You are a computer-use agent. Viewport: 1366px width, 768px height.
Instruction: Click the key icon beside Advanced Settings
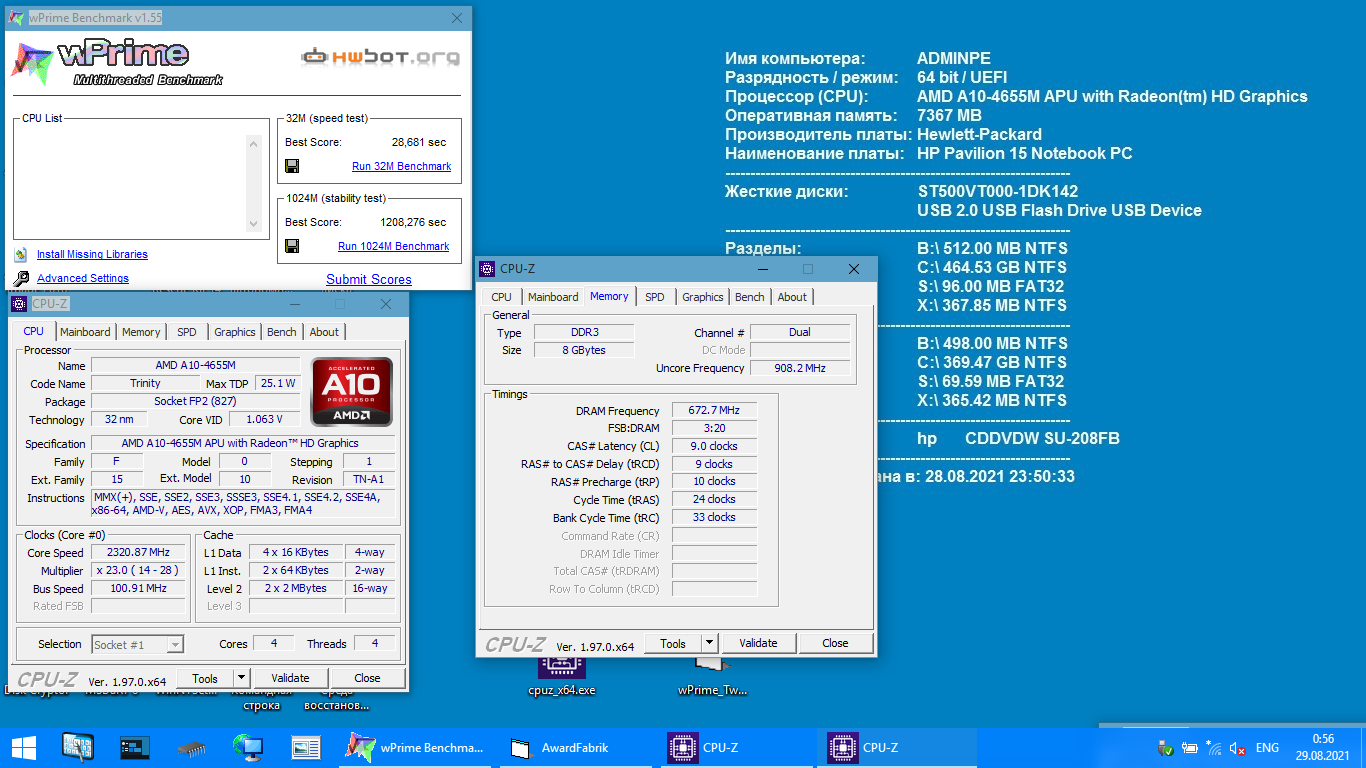(21, 279)
